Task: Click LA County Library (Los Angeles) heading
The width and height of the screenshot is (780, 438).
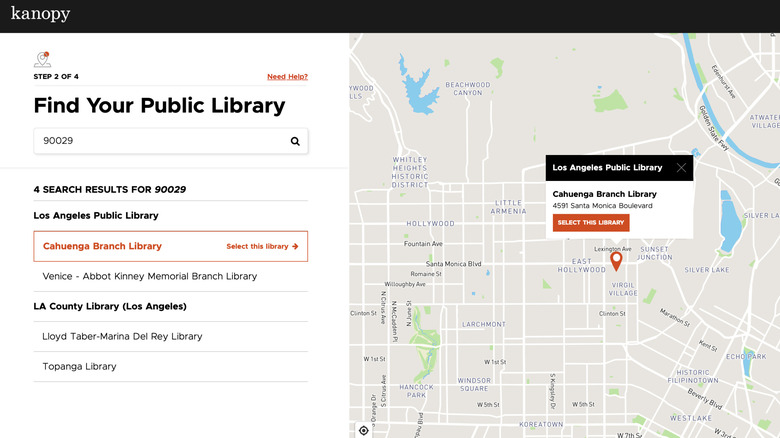Action: (110, 306)
